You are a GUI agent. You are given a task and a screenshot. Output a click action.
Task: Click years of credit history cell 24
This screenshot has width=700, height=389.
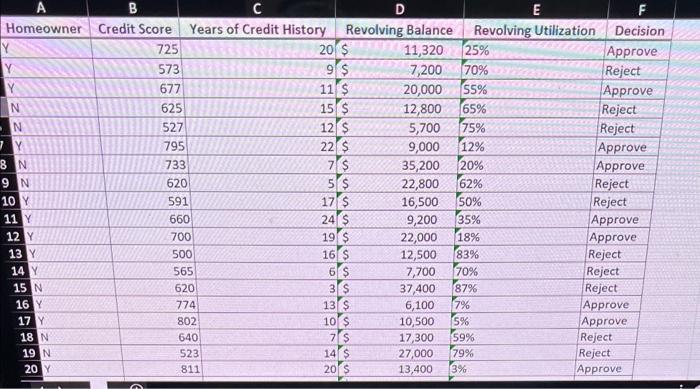point(264,219)
